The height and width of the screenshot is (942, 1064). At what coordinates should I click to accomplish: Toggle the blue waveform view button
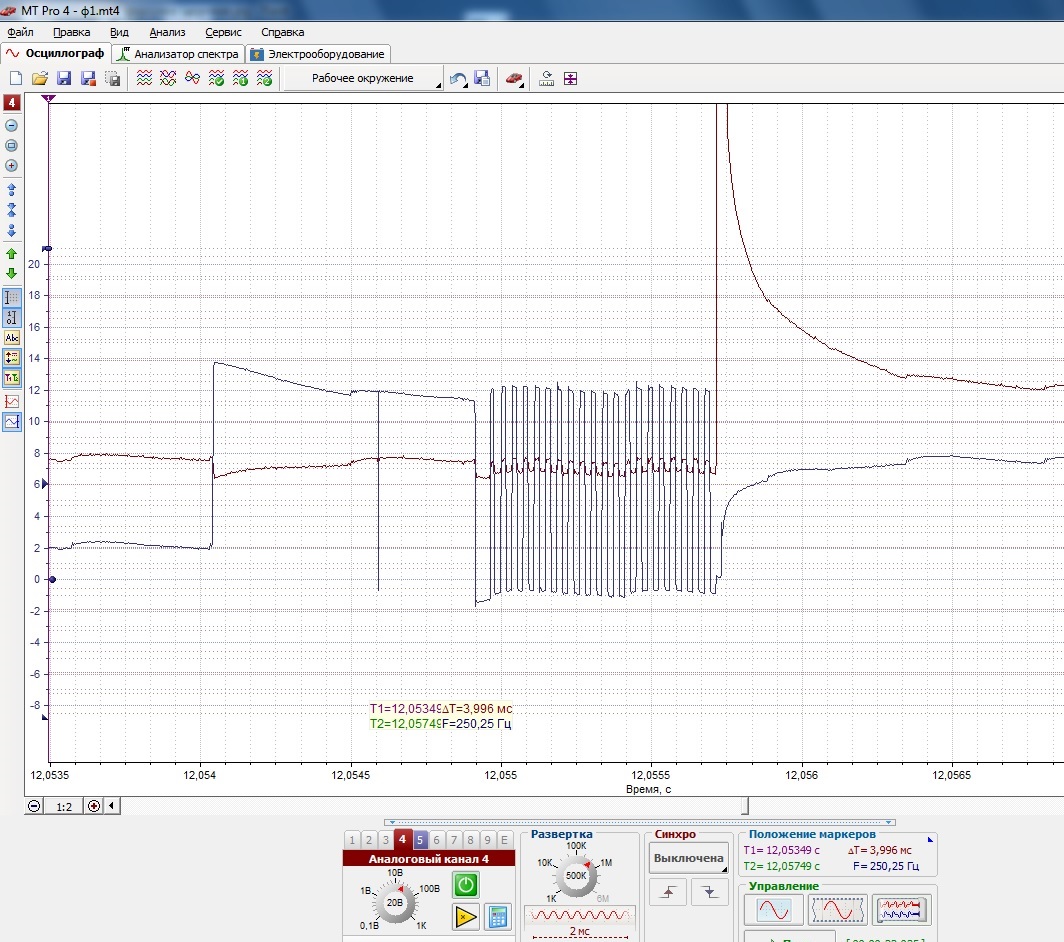pyautogui.click(x=12, y=421)
